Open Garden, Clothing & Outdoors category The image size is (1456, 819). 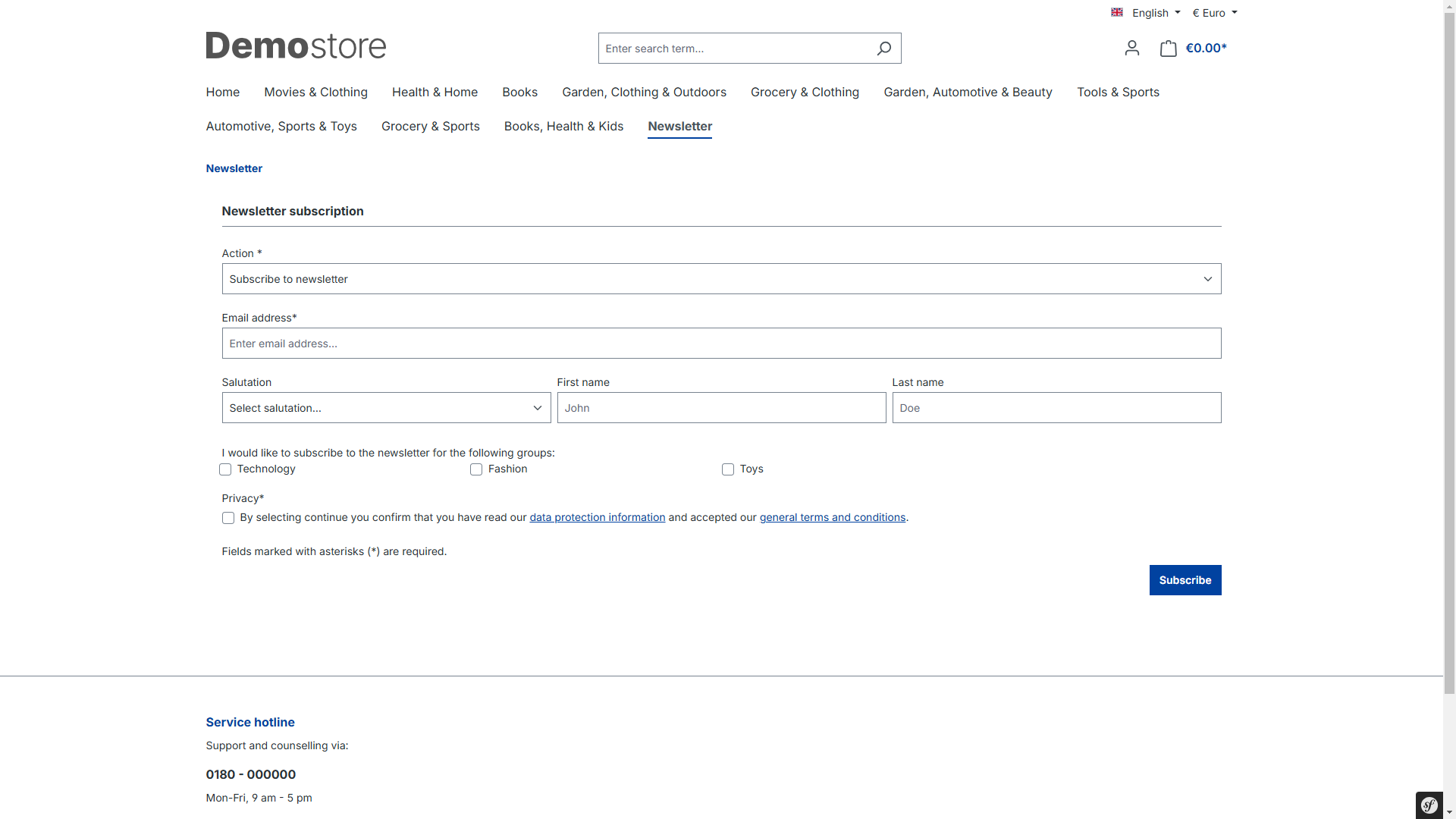click(x=644, y=92)
